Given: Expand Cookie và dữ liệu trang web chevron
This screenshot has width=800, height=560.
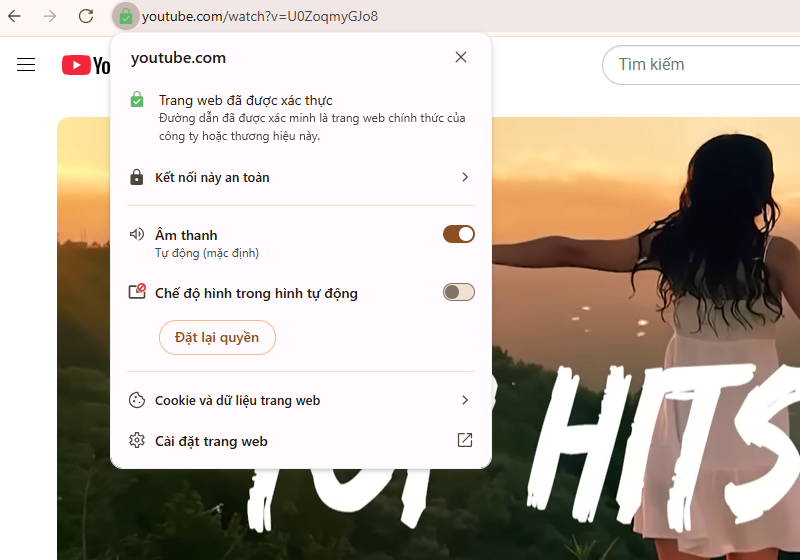Looking at the screenshot, I should pos(464,400).
